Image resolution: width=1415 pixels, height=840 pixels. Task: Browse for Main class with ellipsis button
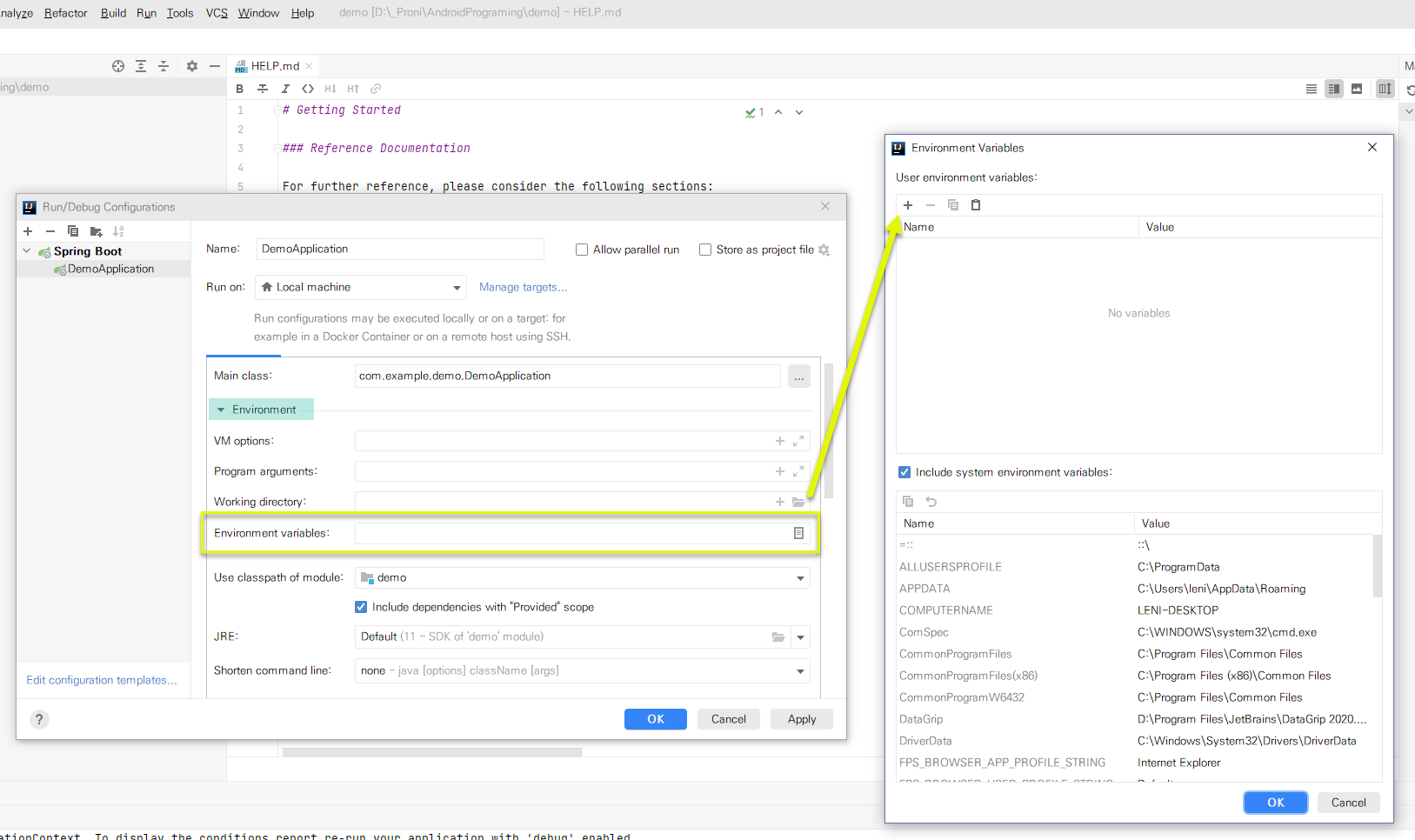[x=799, y=377]
